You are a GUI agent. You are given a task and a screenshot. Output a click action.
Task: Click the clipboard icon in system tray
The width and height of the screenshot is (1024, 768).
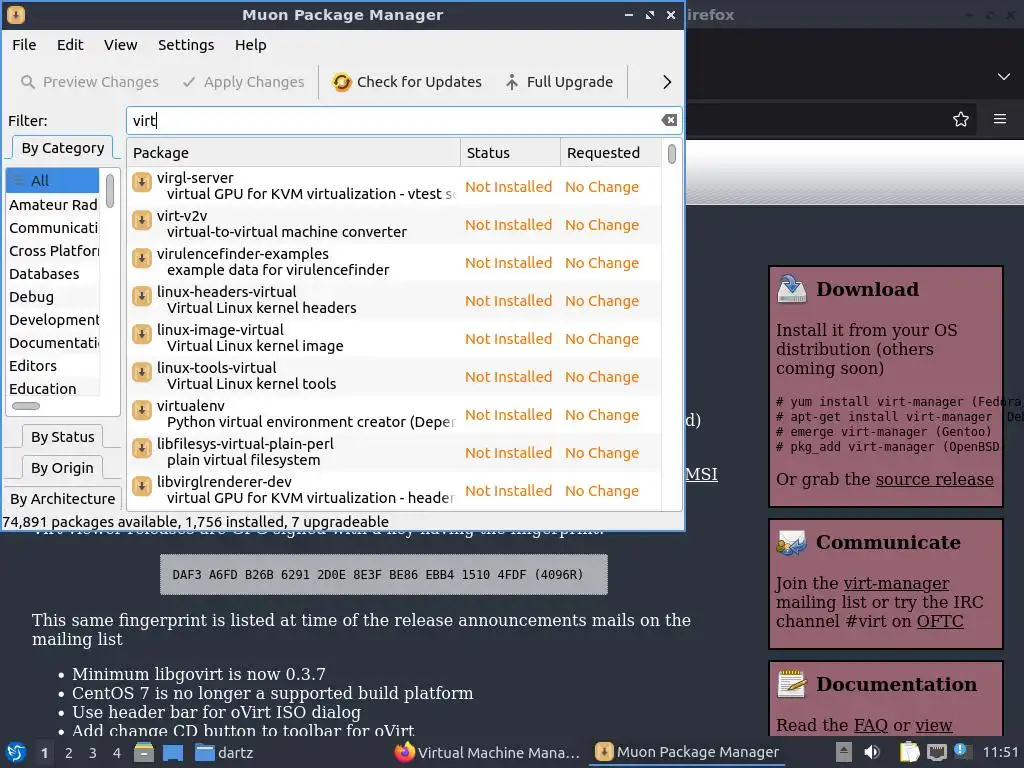909,752
